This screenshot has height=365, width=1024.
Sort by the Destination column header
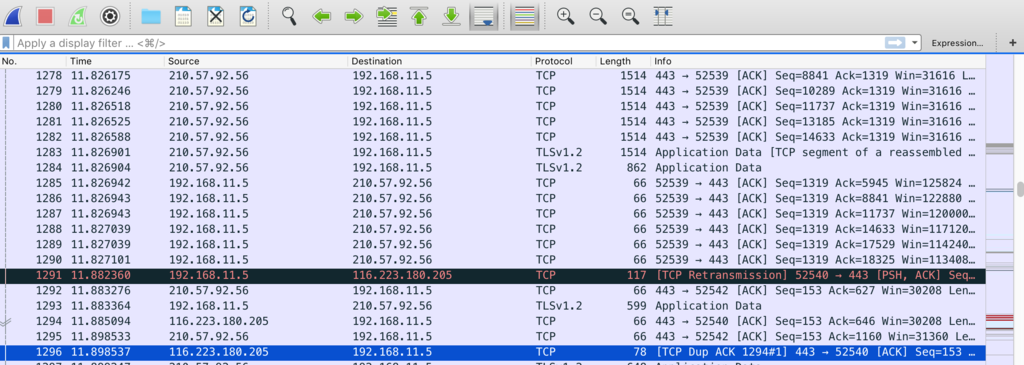[439, 61]
